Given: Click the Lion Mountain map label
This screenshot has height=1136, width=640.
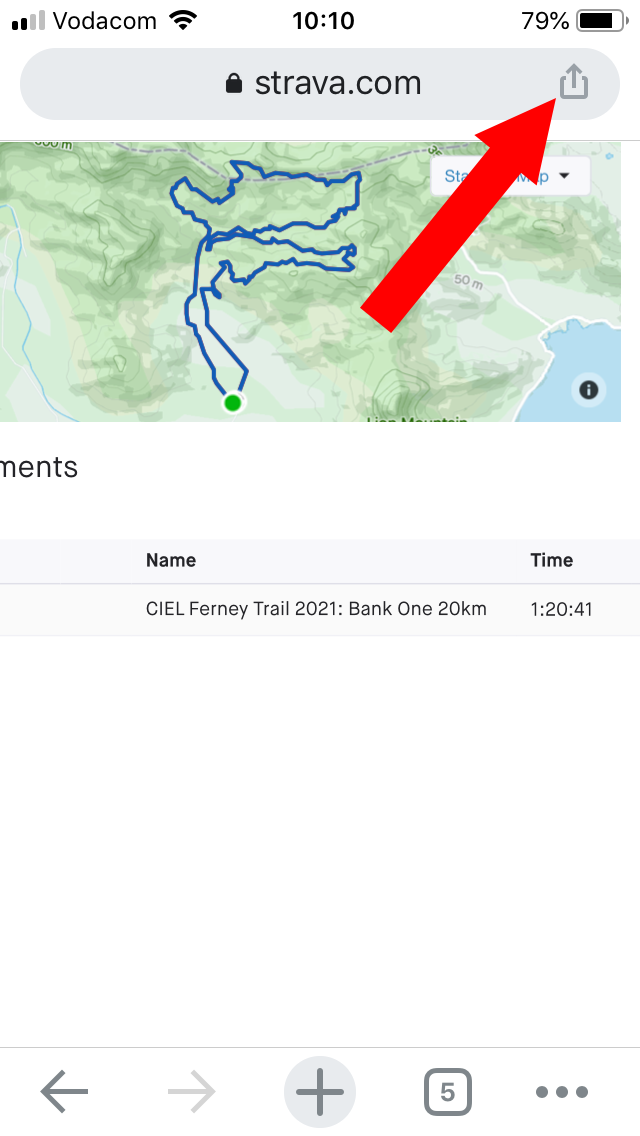Looking at the screenshot, I should [x=416, y=419].
